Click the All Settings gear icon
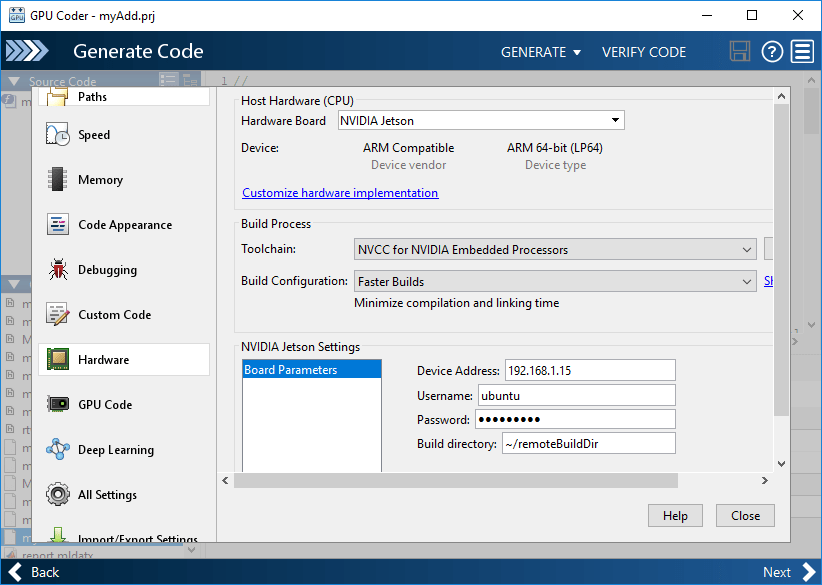 (x=58, y=494)
